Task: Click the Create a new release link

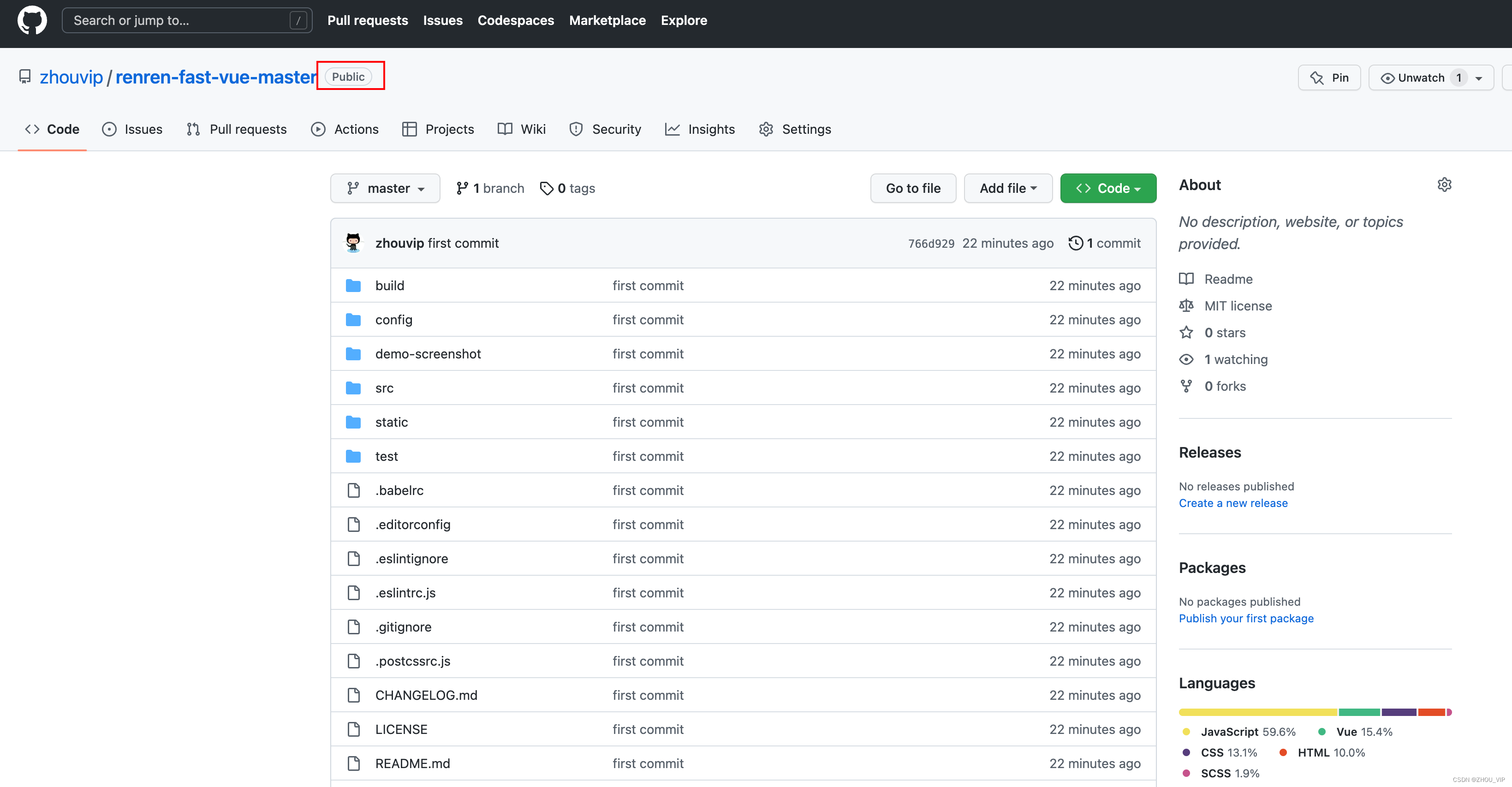Action: pyautogui.click(x=1232, y=503)
